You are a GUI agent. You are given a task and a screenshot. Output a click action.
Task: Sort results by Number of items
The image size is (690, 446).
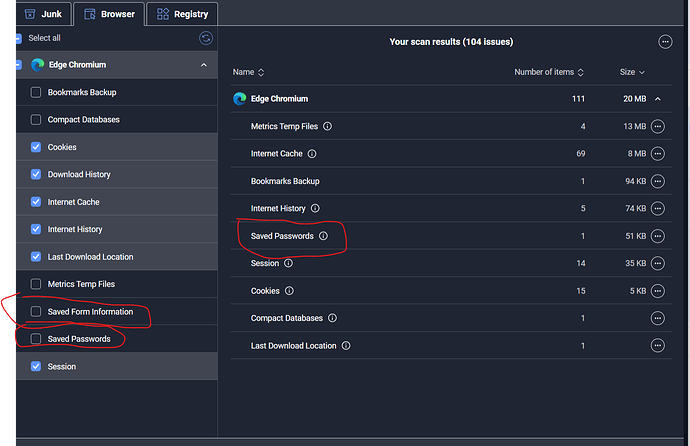coord(549,72)
